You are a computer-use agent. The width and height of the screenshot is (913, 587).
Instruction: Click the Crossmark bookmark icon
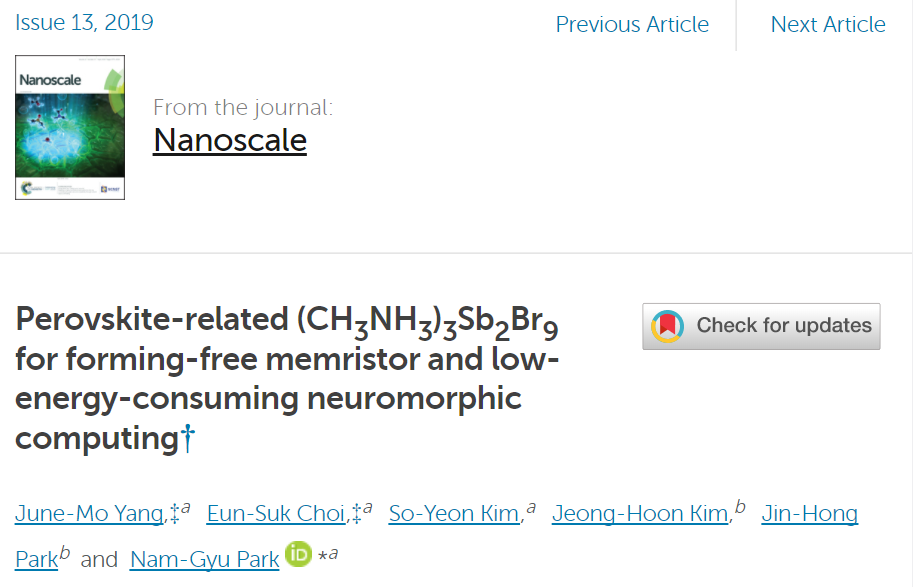pos(667,326)
